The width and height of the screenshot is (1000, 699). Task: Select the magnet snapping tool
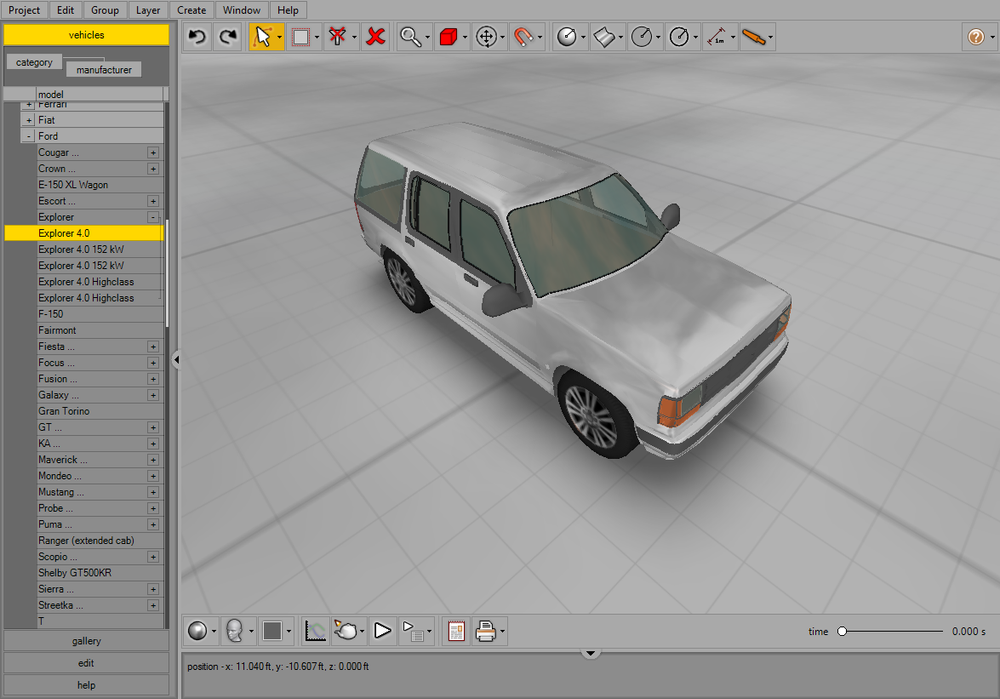pyautogui.click(x=525, y=36)
